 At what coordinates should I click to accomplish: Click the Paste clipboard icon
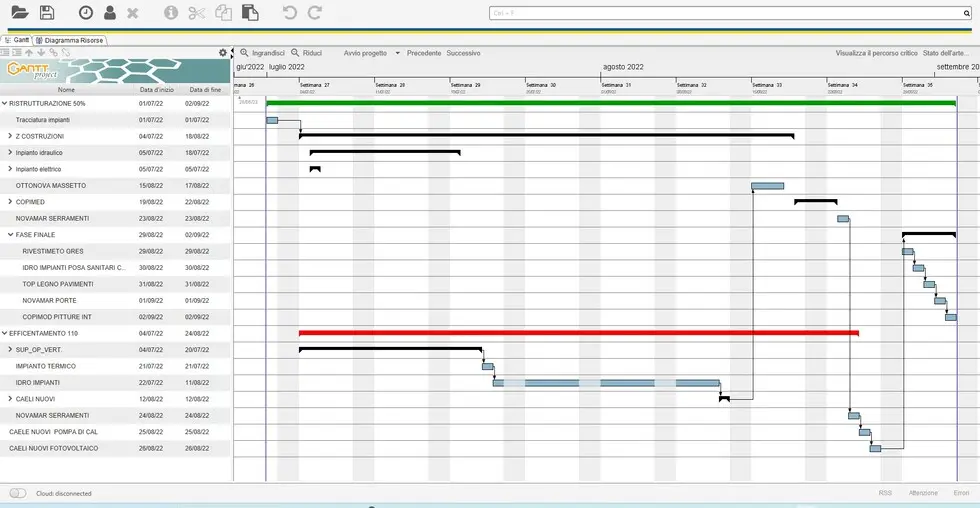pyautogui.click(x=249, y=13)
